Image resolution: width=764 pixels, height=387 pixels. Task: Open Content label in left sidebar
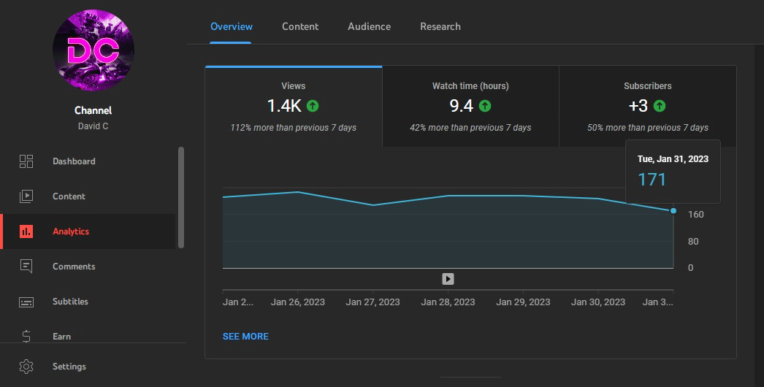pos(69,196)
